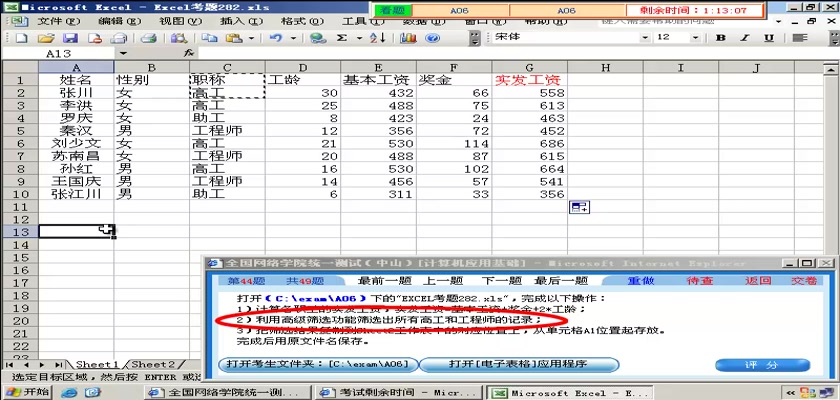
Task: Switch to the Sheet2 tab
Action: point(153,365)
